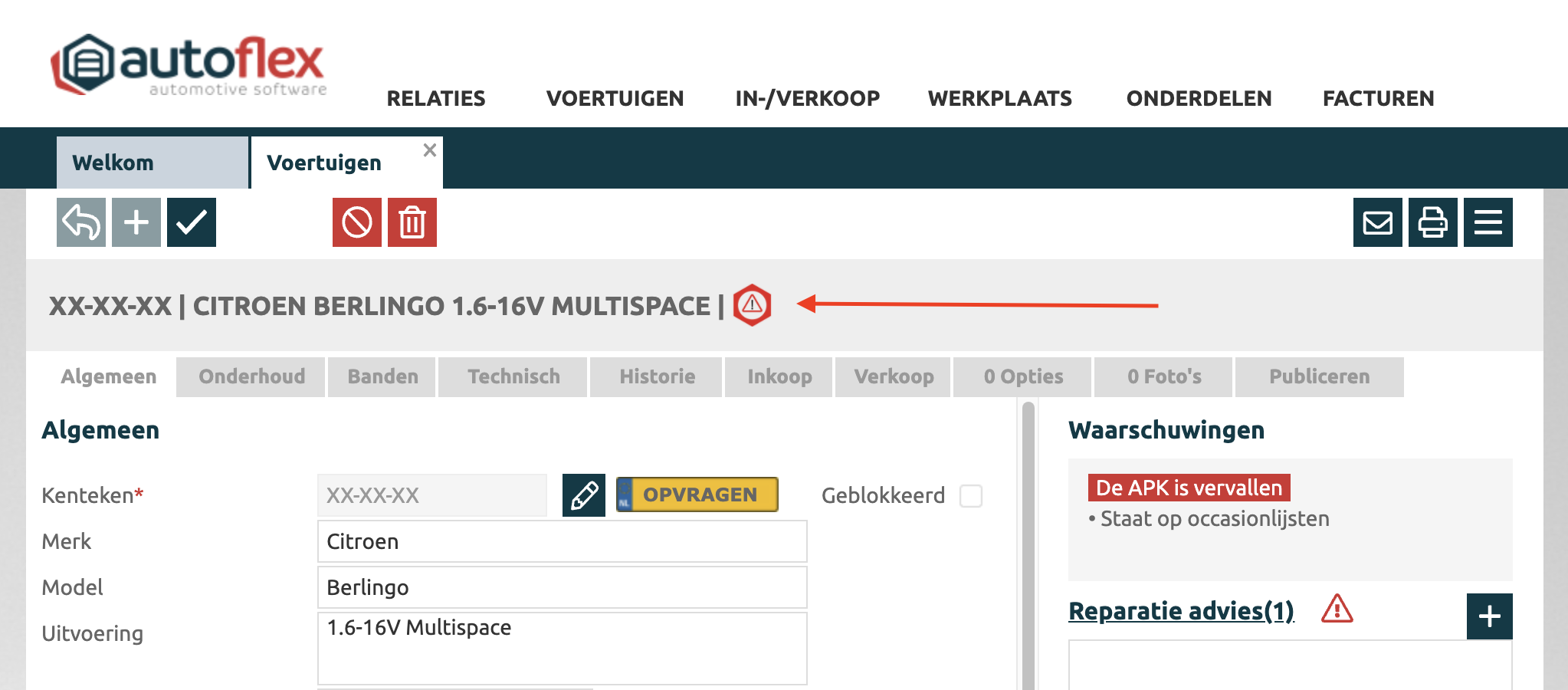Send email via envelope icon
This screenshot has width=1568, height=690.
point(1378,222)
